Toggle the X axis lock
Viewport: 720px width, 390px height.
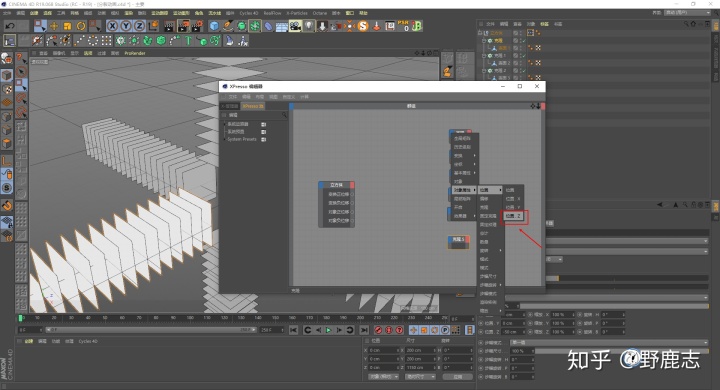(x=112, y=26)
